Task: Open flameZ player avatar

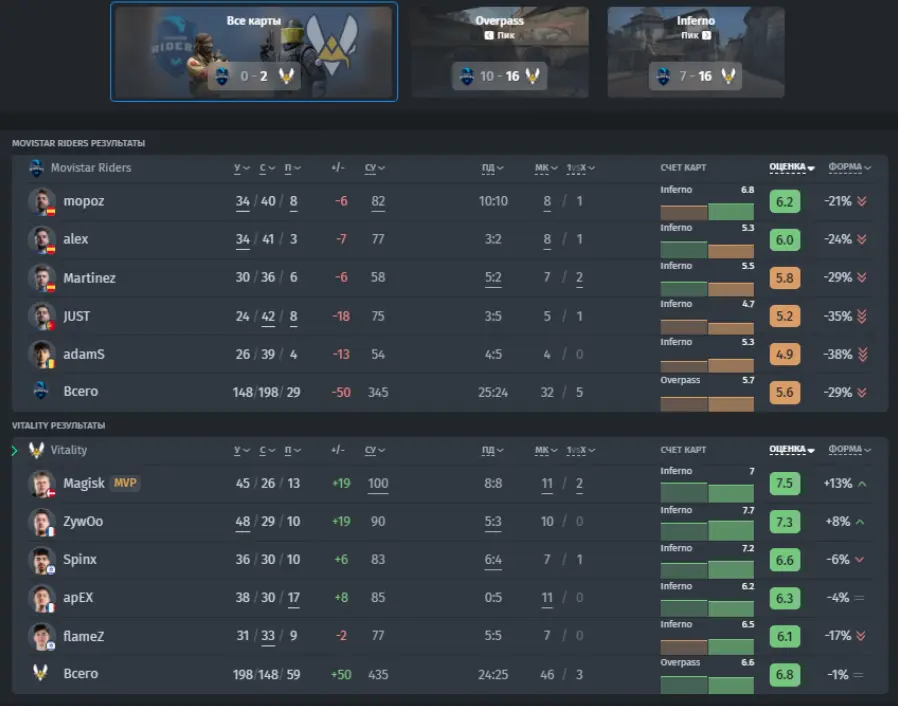Action: 42,636
